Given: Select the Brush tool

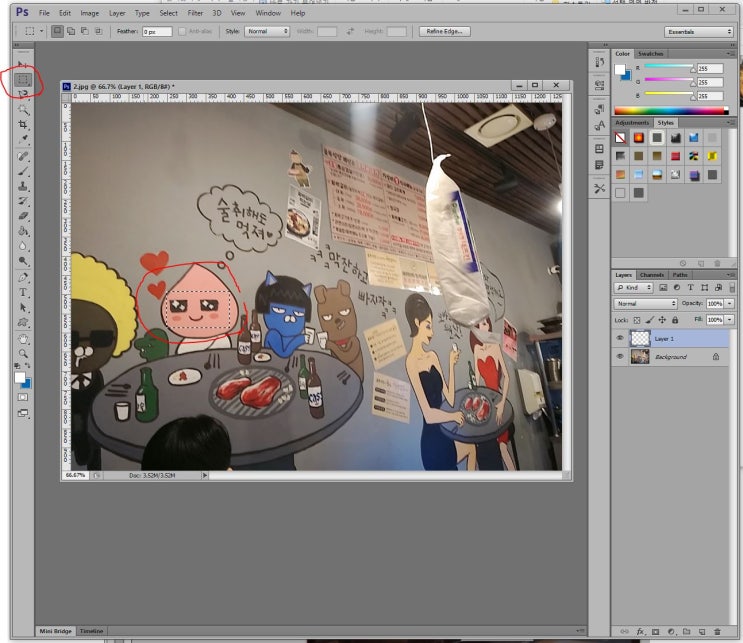Looking at the screenshot, I should click(23, 171).
